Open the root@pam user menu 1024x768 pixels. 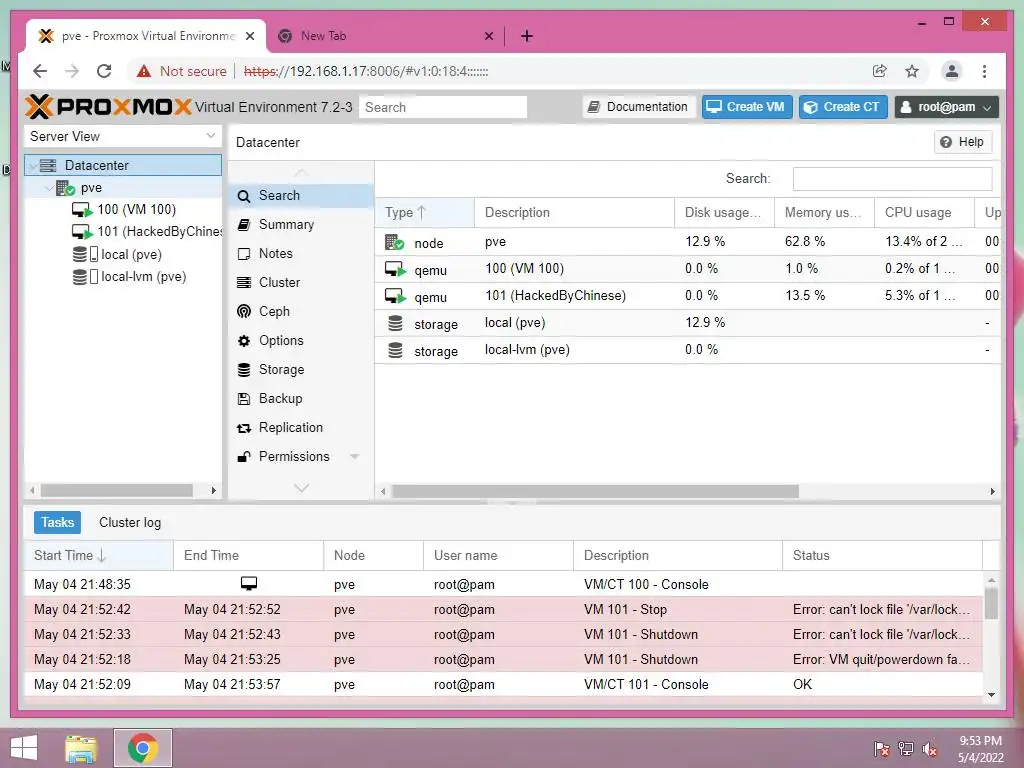tap(946, 107)
